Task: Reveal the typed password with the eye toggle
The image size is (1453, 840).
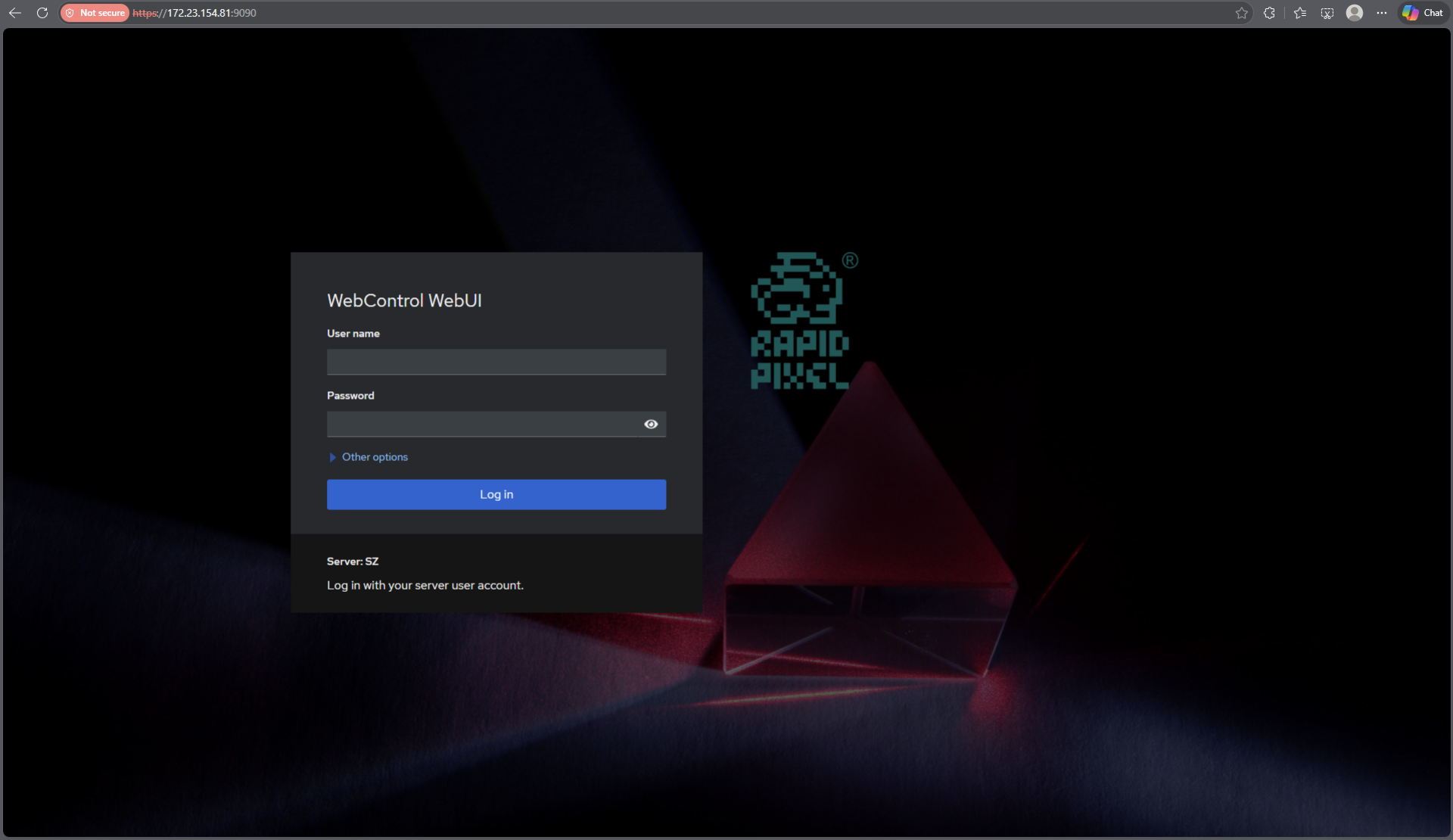Action: pos(651,424)
